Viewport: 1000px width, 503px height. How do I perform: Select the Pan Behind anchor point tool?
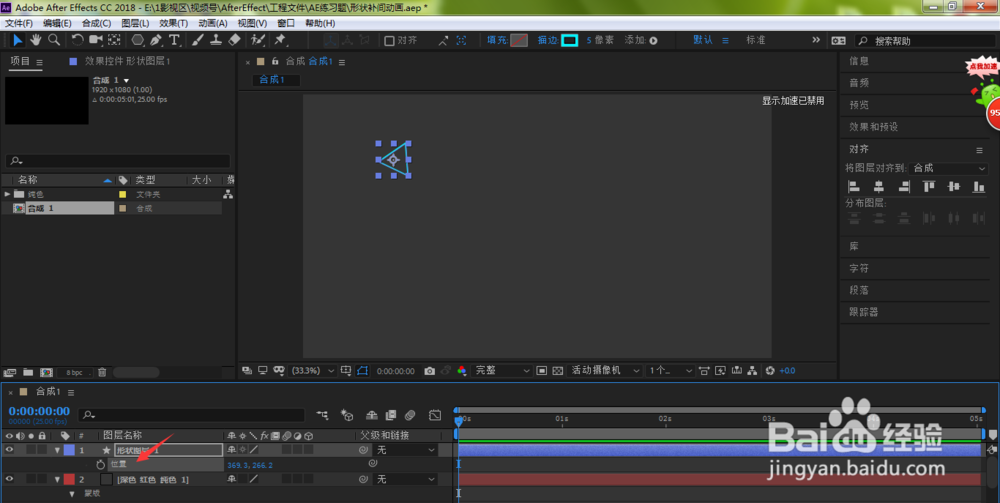(114, 40)
